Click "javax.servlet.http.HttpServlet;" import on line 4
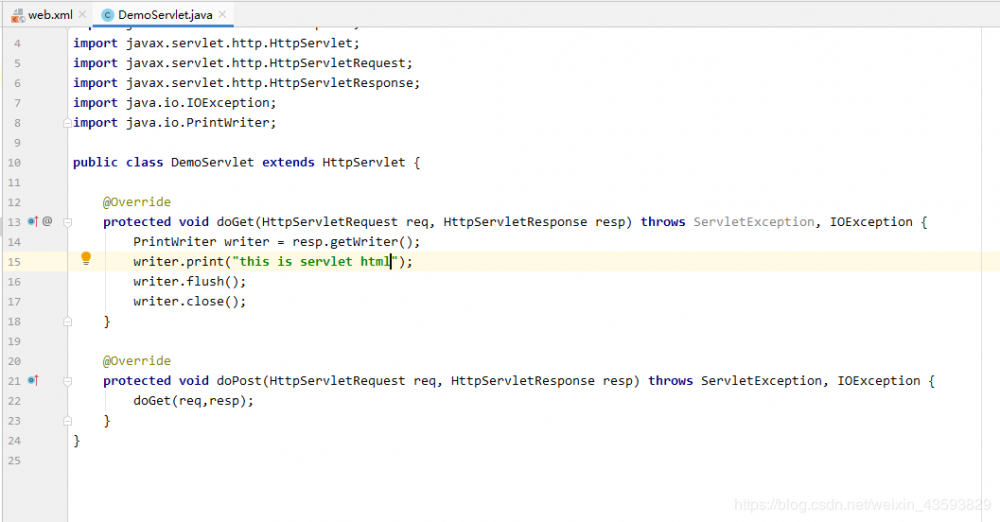Image resolution: width=1000 pixels, height=522 pixels. coord(243,43)
